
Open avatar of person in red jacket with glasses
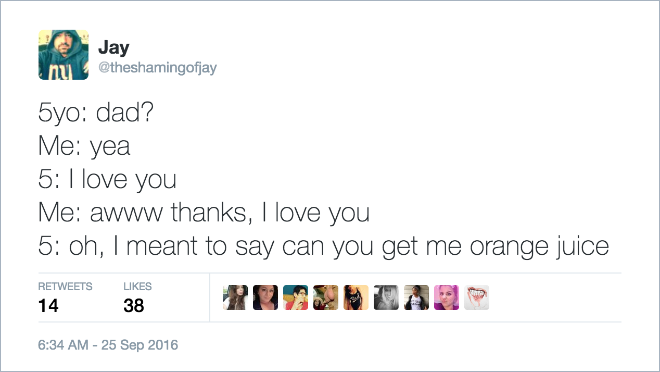click(x=295, y=298)
